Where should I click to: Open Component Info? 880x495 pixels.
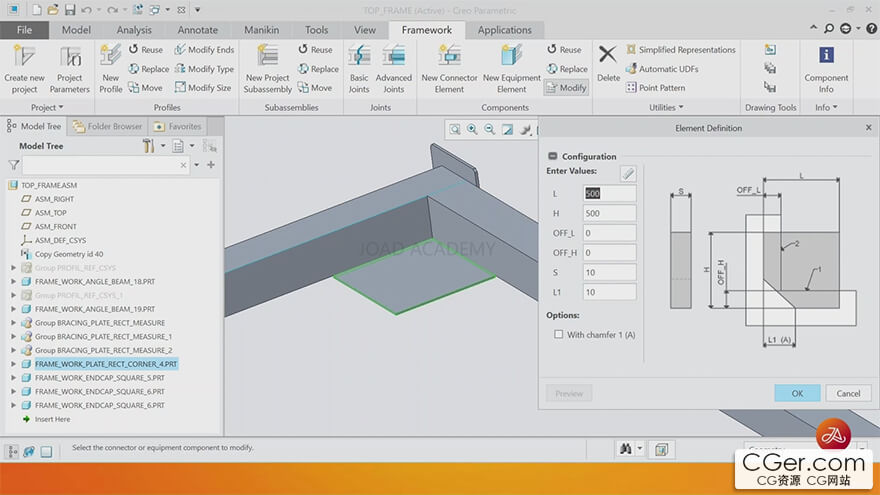[x=826, y=57]
